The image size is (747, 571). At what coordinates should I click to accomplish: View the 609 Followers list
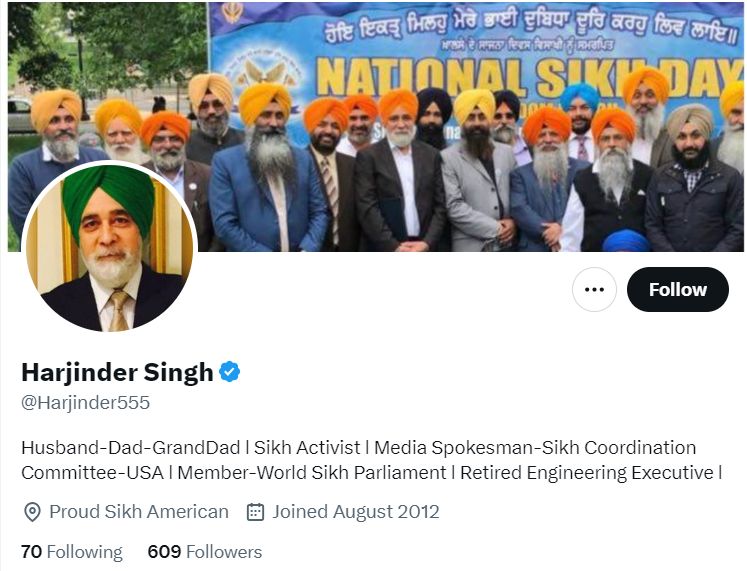(205, 552)
